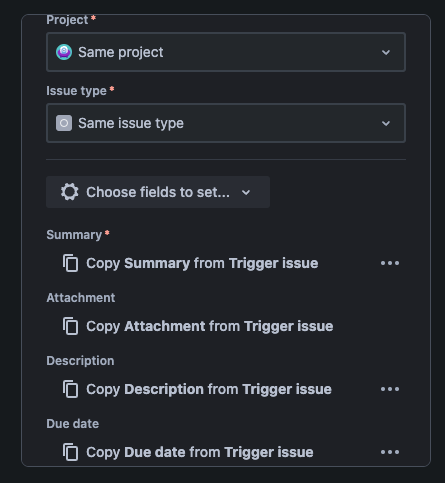Click the Same issue type square icon
This screenshot has height=483, width=445.
[64, 123]
